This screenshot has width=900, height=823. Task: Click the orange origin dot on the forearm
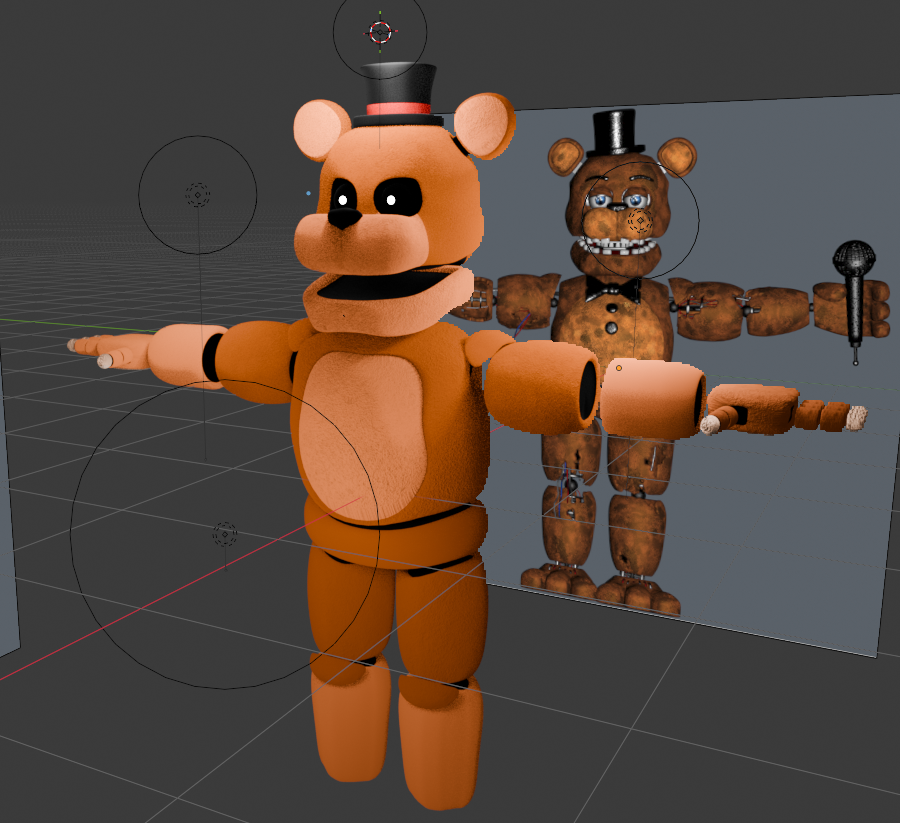click(619, 368)
